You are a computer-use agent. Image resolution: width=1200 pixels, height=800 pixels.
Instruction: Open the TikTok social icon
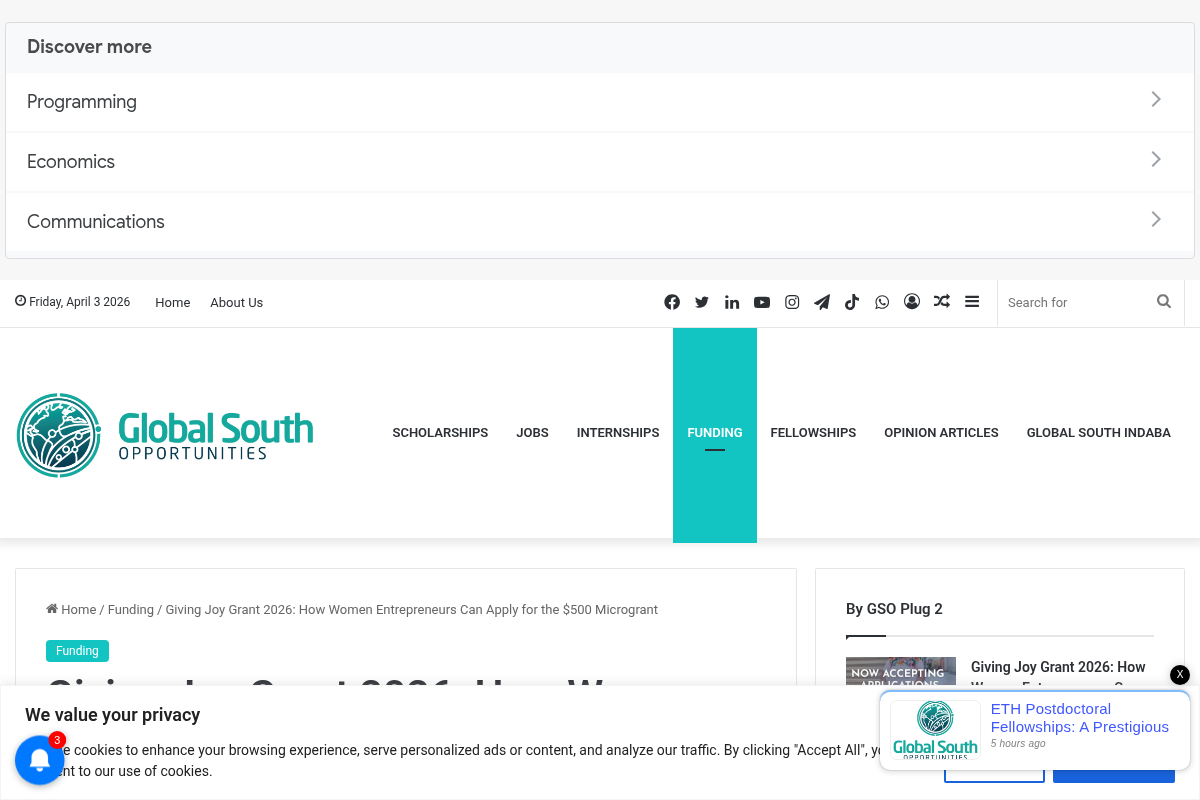852,302
